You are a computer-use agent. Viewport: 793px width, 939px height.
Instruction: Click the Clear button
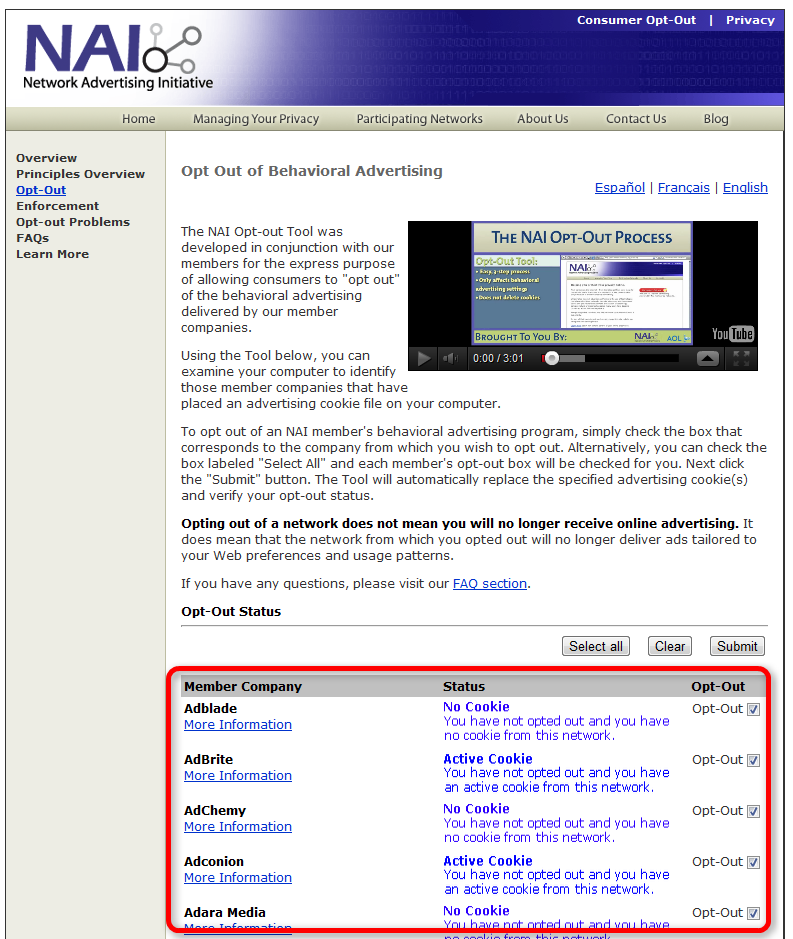pos(670,646)
